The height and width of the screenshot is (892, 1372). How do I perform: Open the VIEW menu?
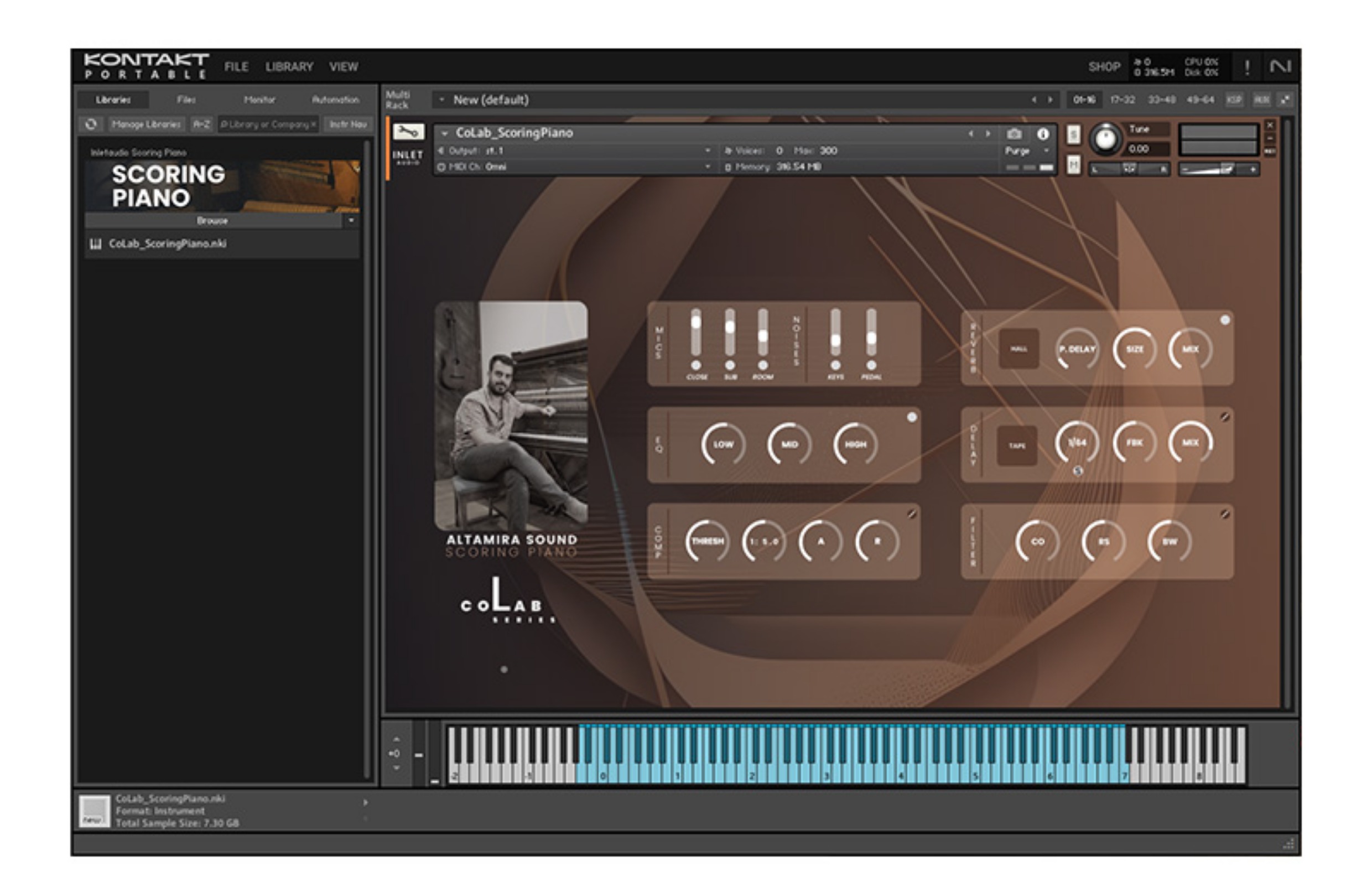click(344, 67)
